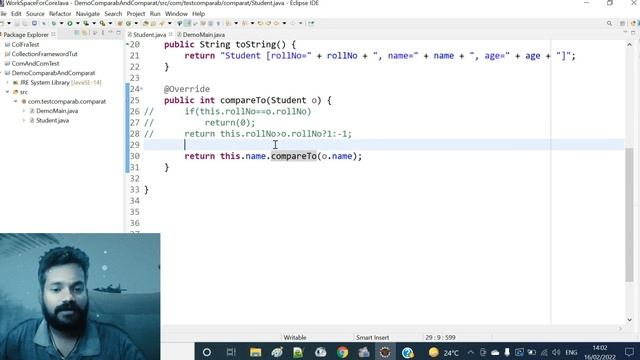Viewport: 640px width, 360px height.
Task: Collapse the src folder node
Action: pyautogui.click(x=7, y=92)
